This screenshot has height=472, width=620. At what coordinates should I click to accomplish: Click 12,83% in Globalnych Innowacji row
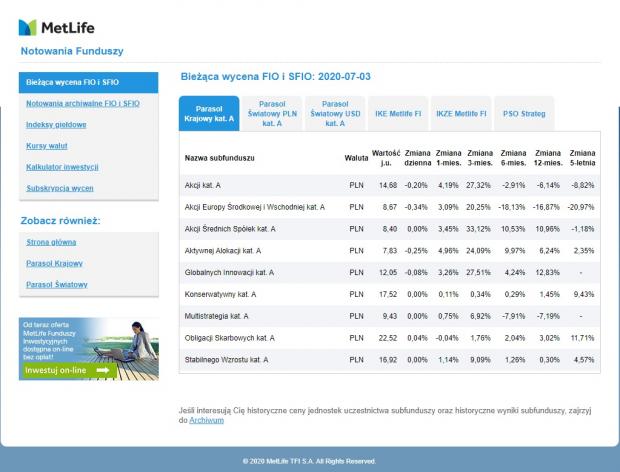pyautogui.click(x=548, y=272)
